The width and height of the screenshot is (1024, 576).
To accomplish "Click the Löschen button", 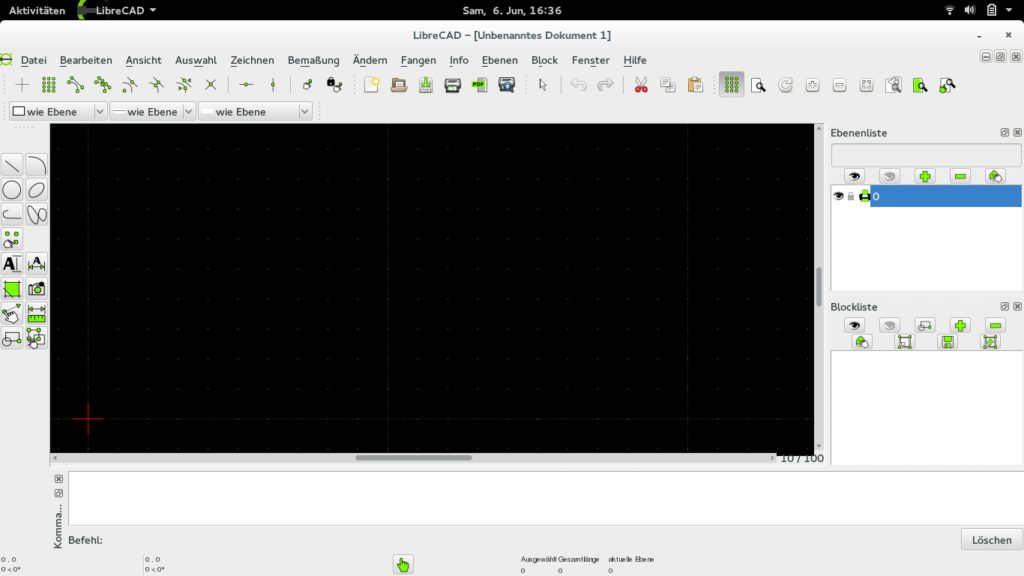I will coord(991,540).
